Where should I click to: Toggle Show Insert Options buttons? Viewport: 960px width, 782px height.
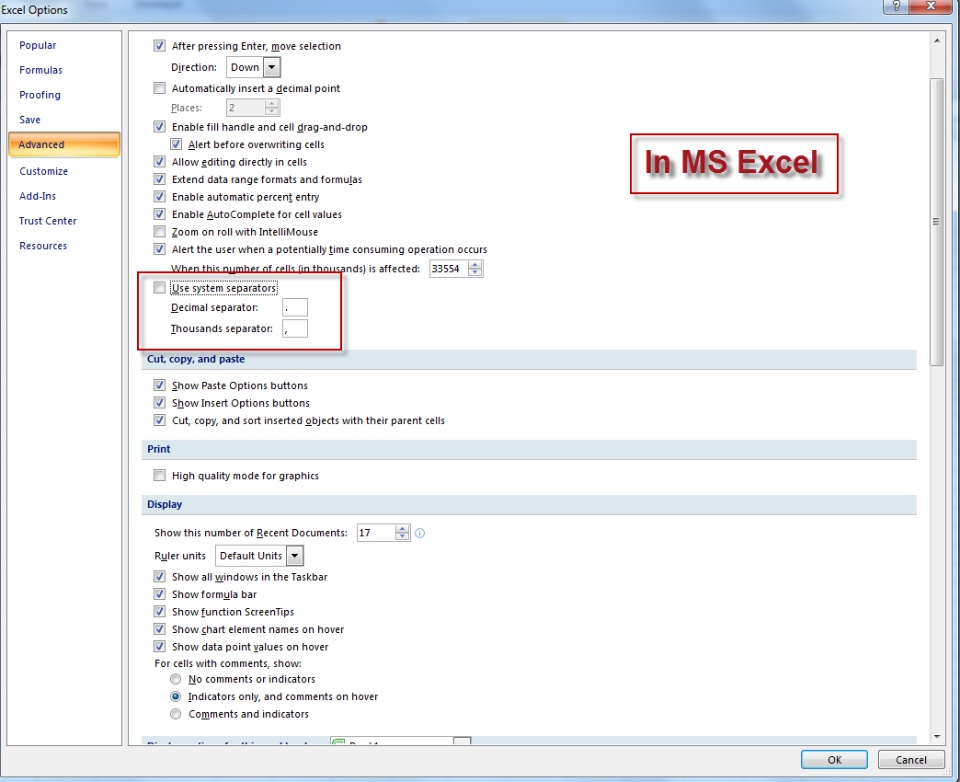[159, 402]
